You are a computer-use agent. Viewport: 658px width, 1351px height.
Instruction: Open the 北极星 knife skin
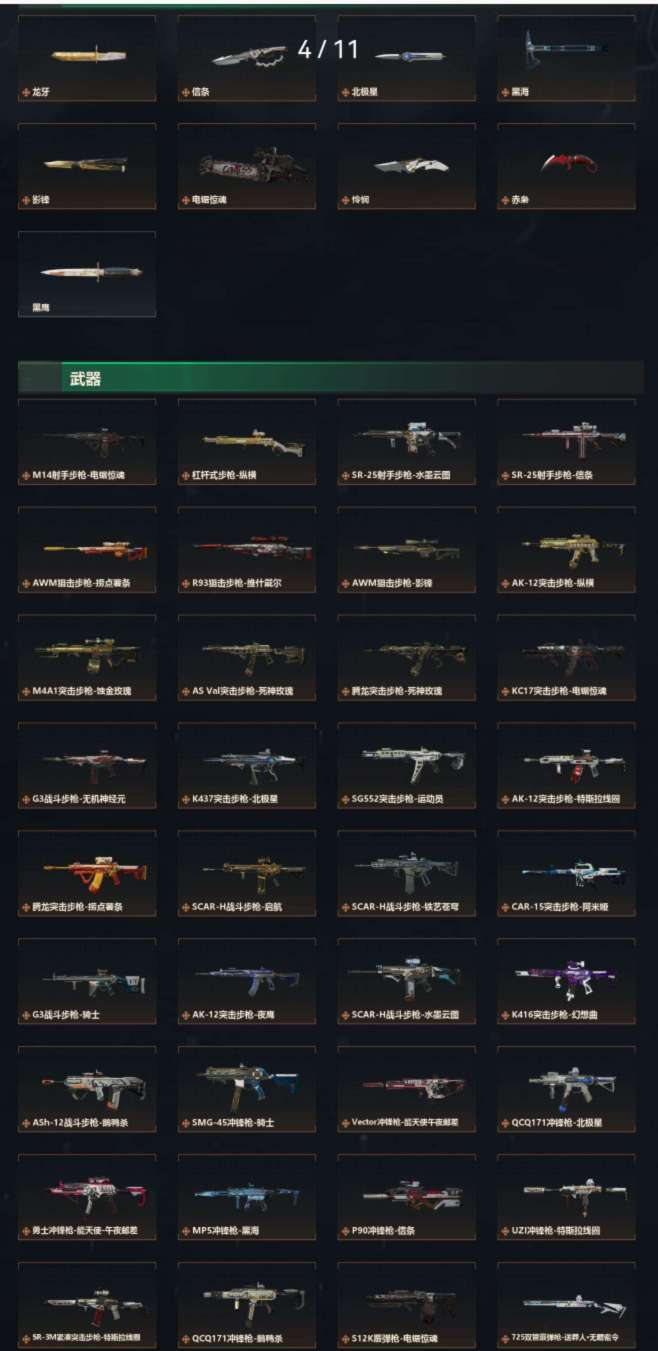406,58
